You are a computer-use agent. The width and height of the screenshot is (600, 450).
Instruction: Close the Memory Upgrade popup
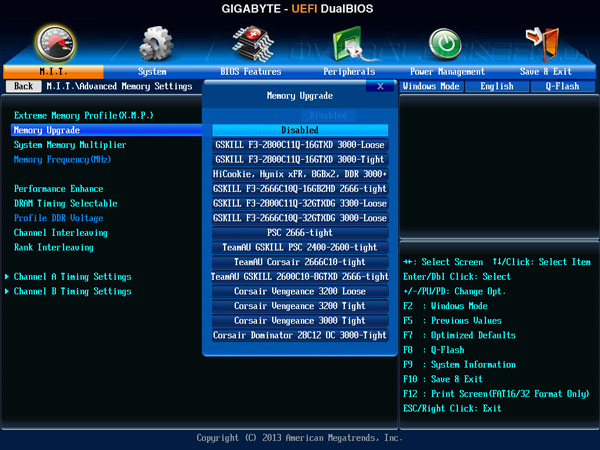380,86
